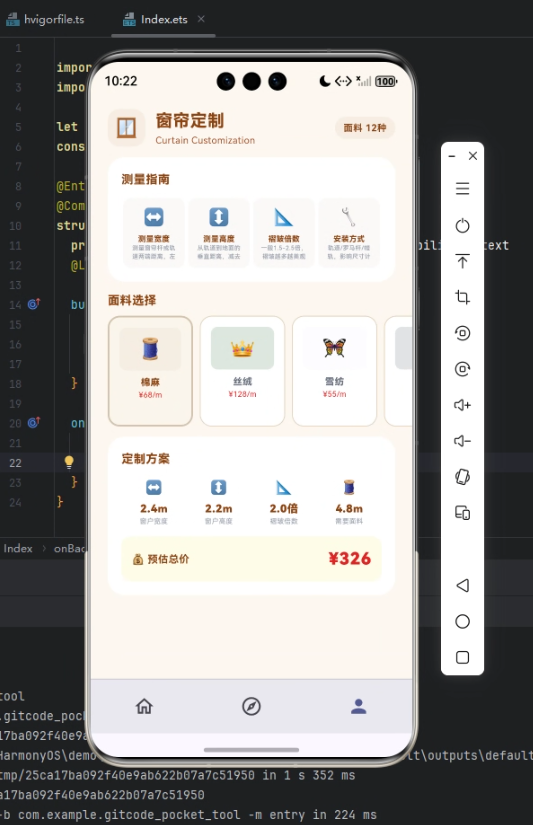The height and width of the screenshot is (825, 533).
Task: Tap the 面料选择 section heading
Action: (132, 300)
